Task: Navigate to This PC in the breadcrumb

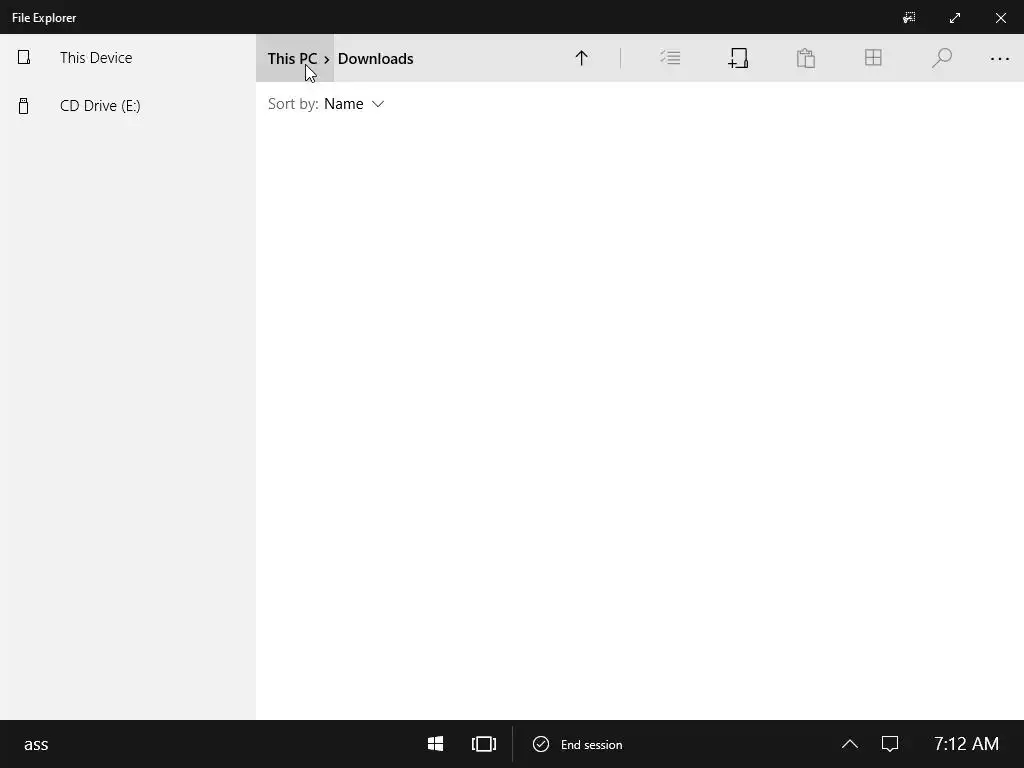Action: (x=292, y=59)
